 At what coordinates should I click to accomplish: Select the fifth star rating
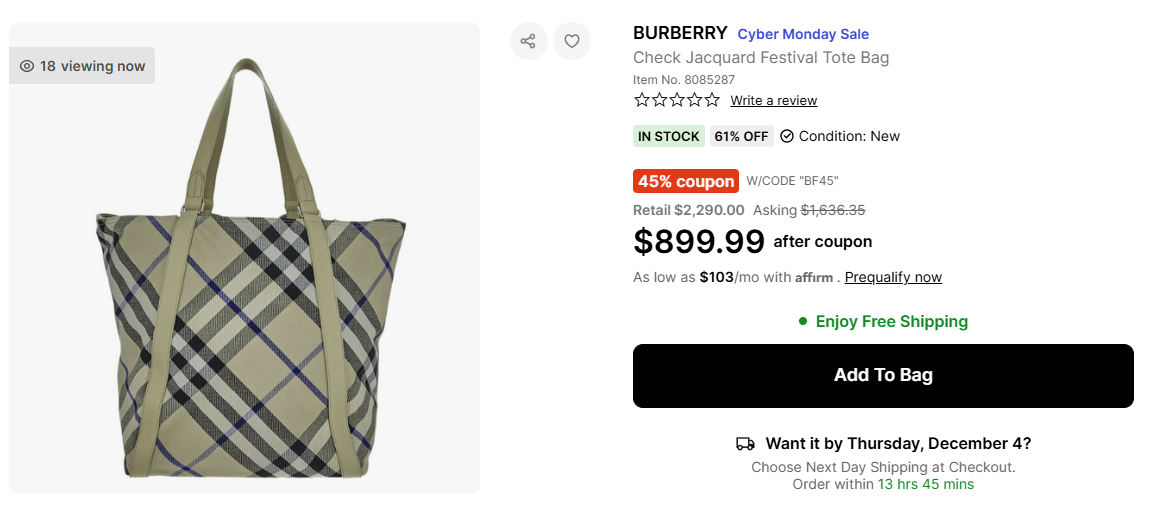[712, 100]
